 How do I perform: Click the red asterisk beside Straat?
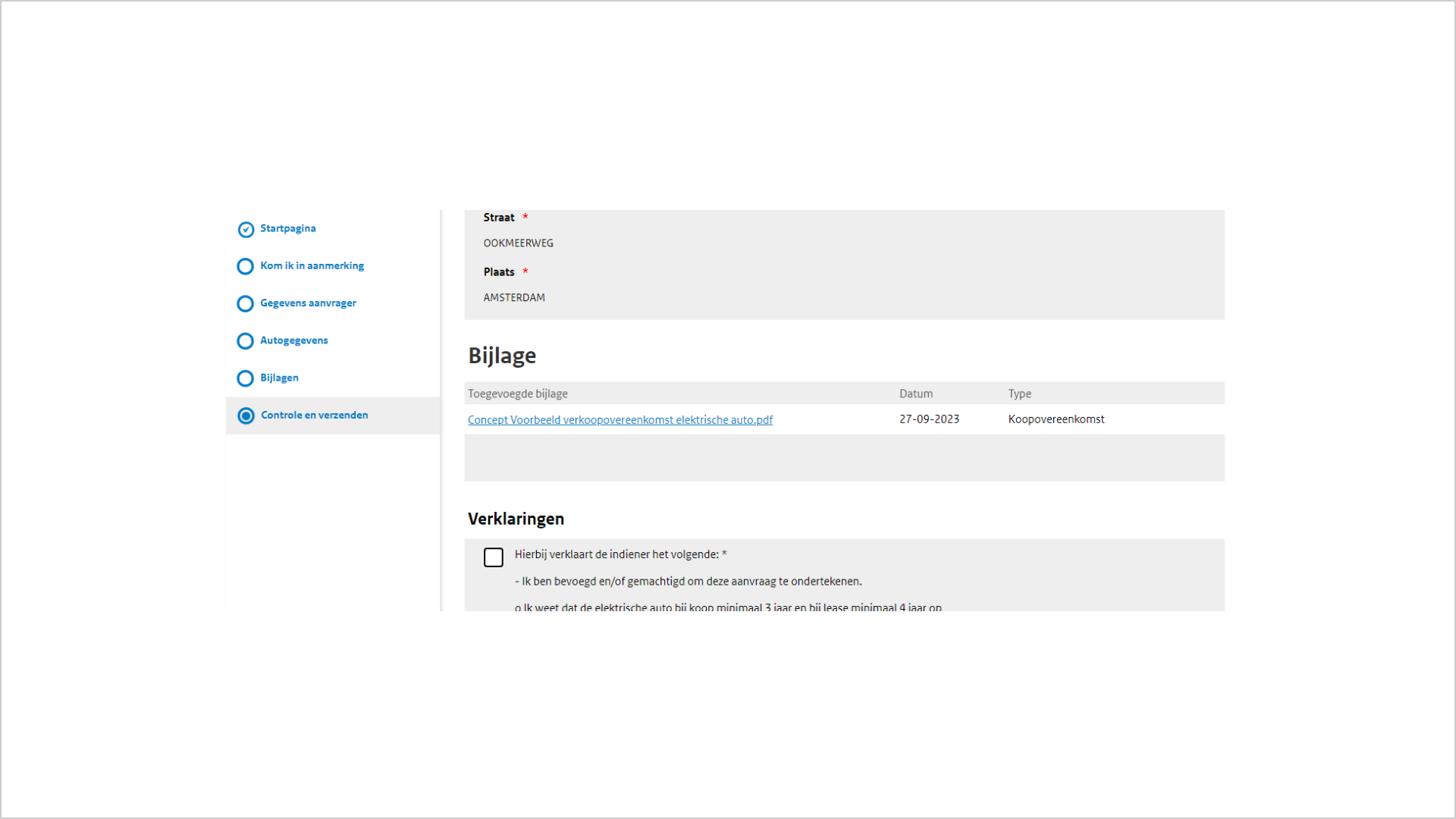click(526, 217)
